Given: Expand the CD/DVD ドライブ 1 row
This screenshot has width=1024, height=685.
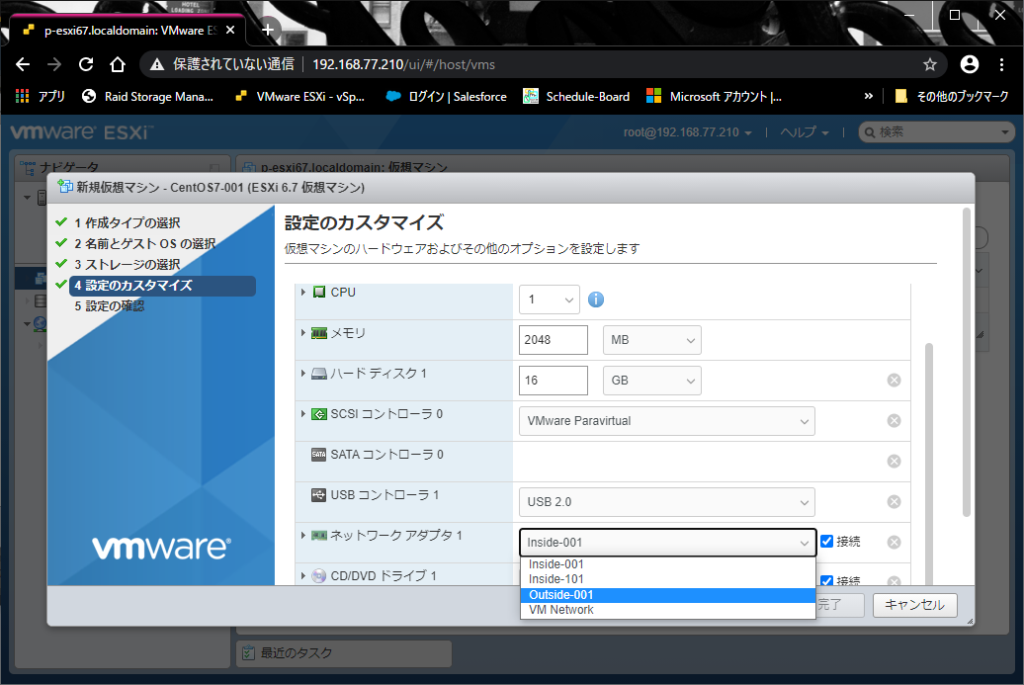Looking at the screenshot, I should click(303, 576).
